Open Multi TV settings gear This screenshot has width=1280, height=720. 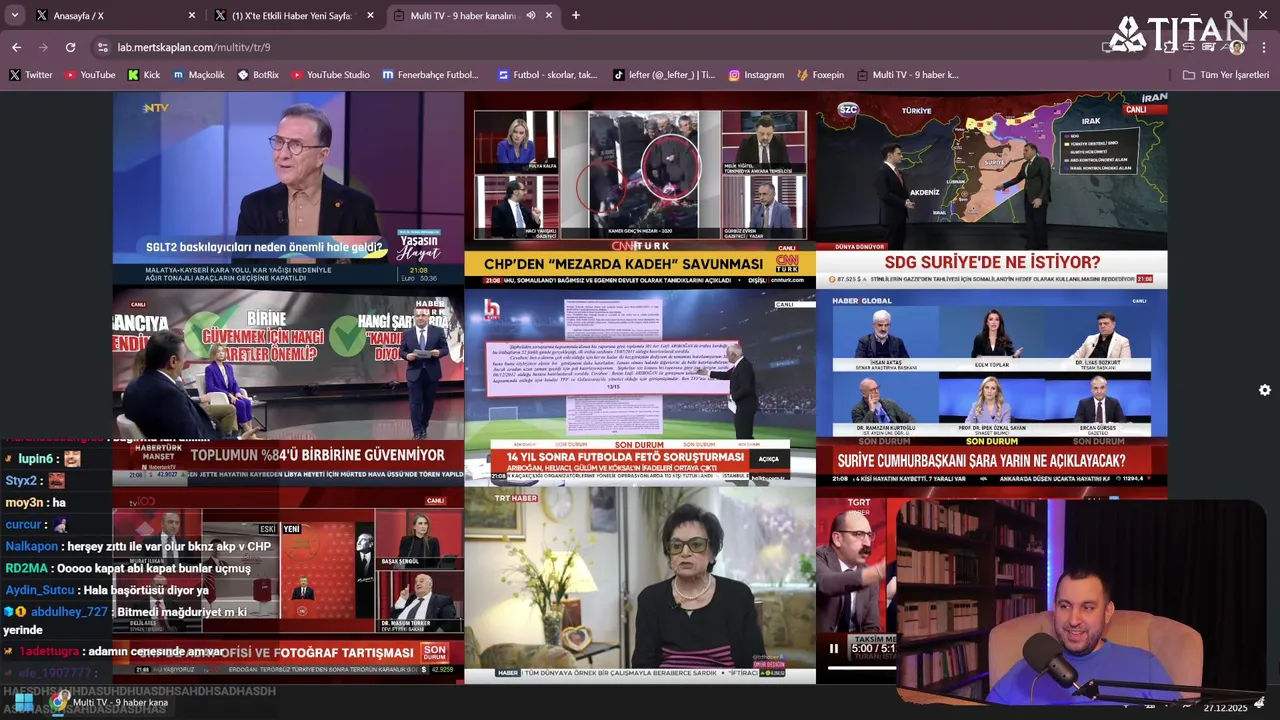pyautogui.click(x=1265, y=390)
